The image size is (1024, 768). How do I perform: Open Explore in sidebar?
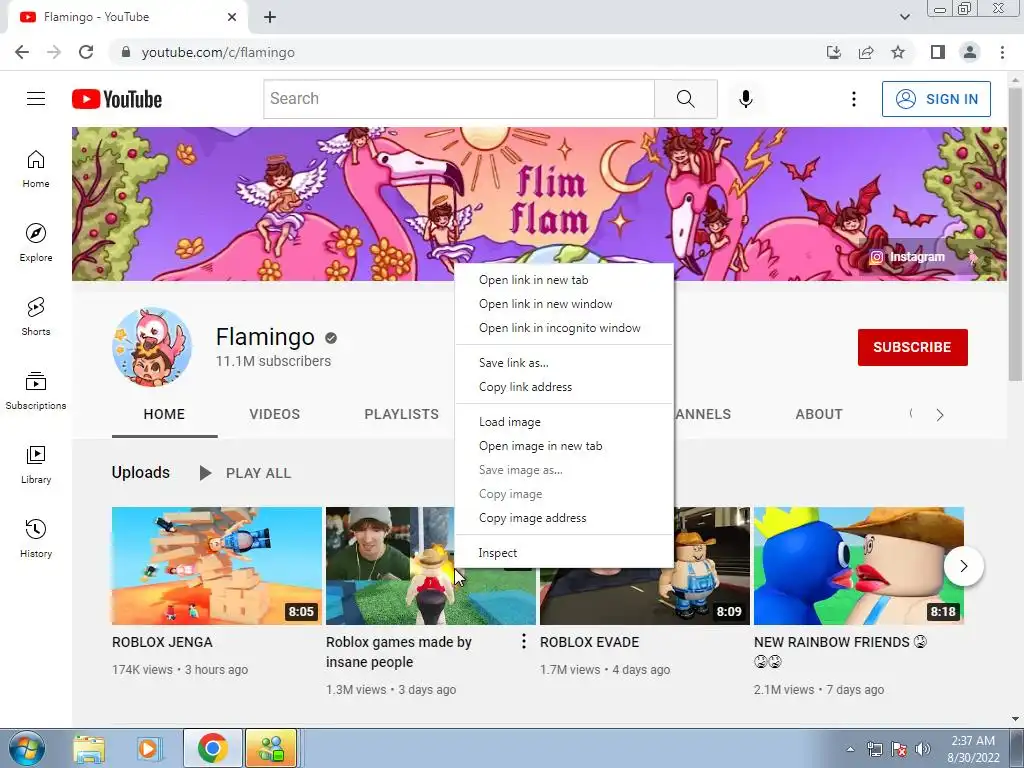pos(36,243)
